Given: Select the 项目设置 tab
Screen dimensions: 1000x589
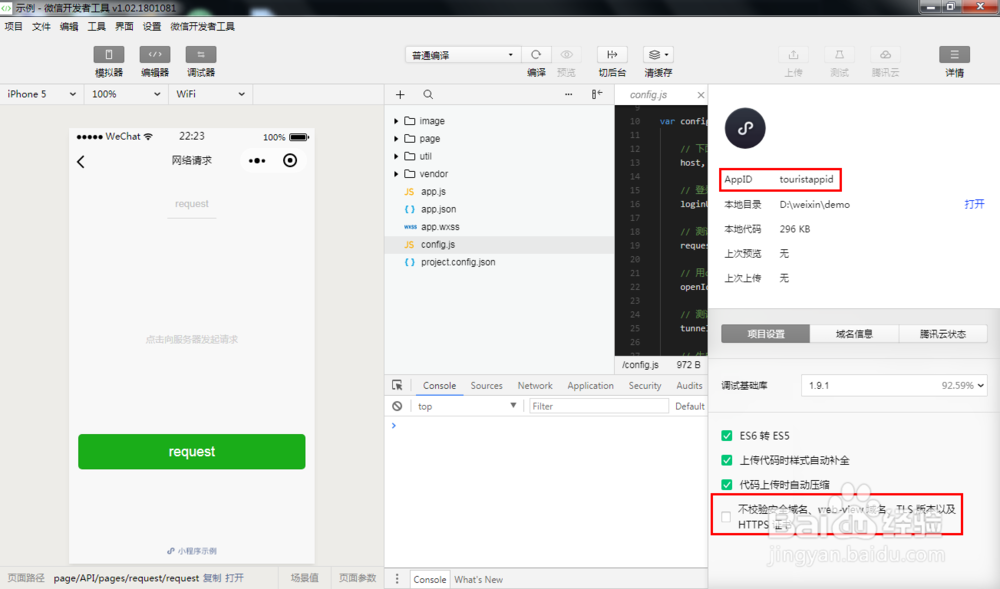Looking at the screenshot, I should point(765,334).
